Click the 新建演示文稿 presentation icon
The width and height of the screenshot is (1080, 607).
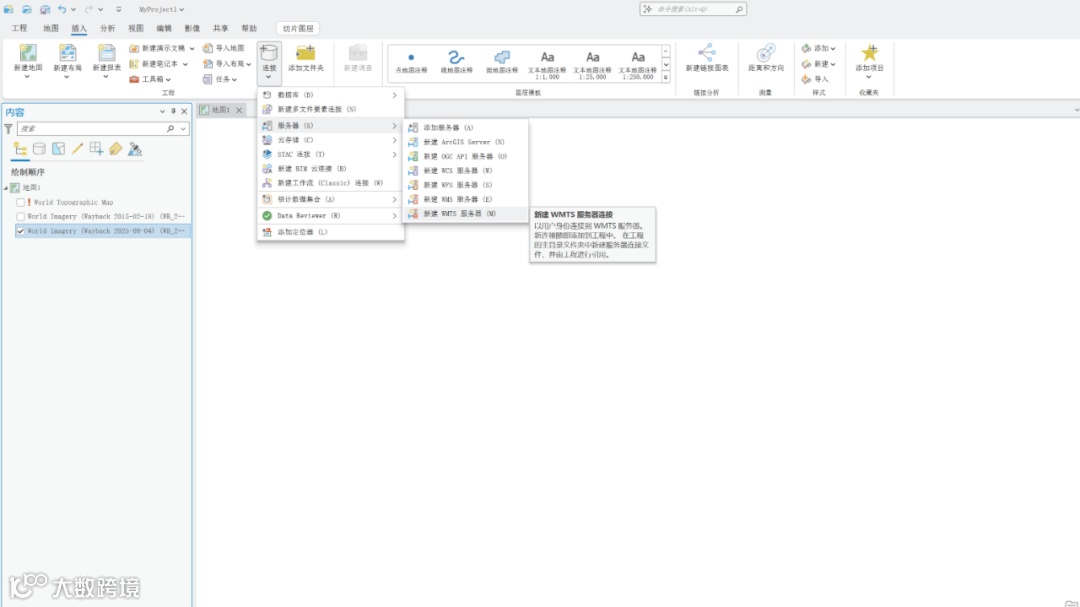(x=134, y=48)
